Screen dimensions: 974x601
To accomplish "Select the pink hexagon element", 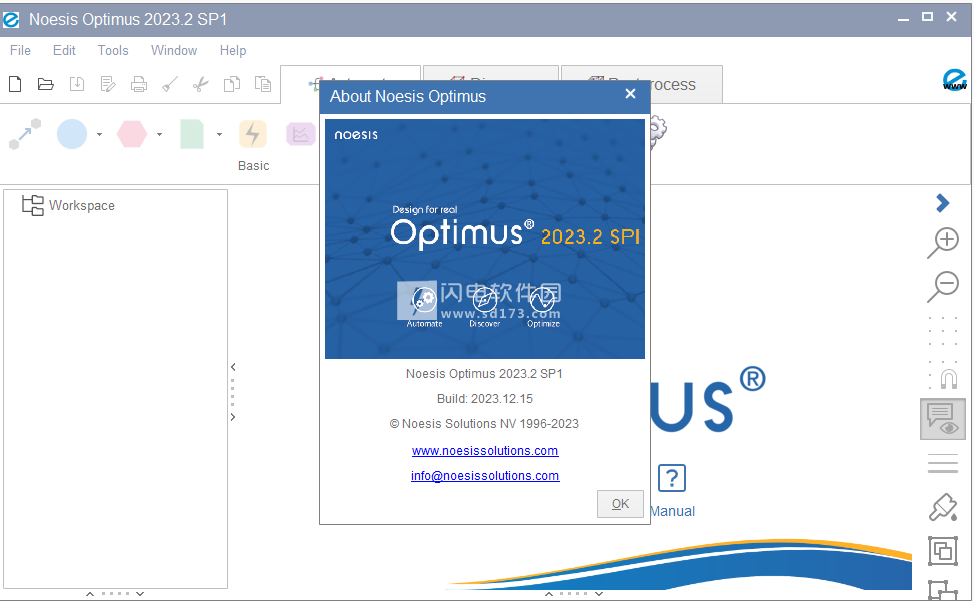I will pyautogui.click(x=132, y=134).
